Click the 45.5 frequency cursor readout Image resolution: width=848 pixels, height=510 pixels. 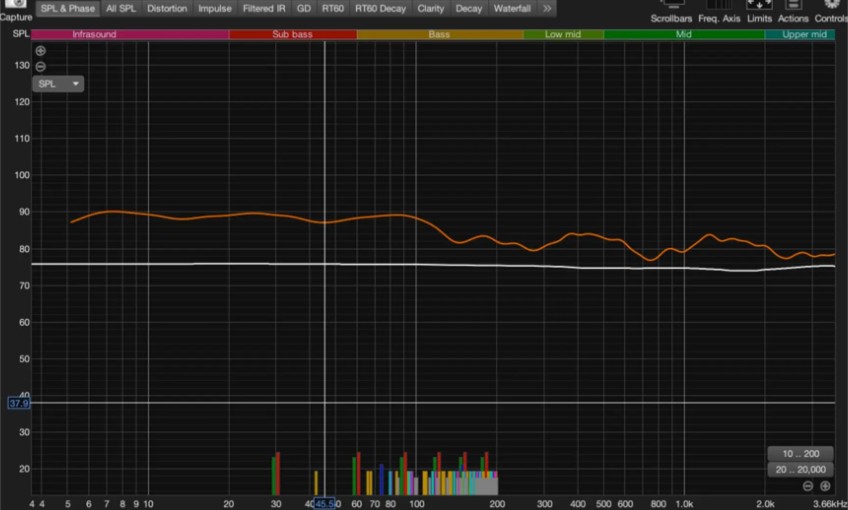click(324, 504)
